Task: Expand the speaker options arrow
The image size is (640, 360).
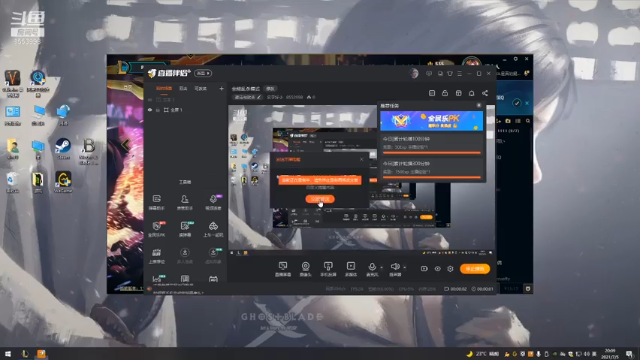Action: click(404, 267)
